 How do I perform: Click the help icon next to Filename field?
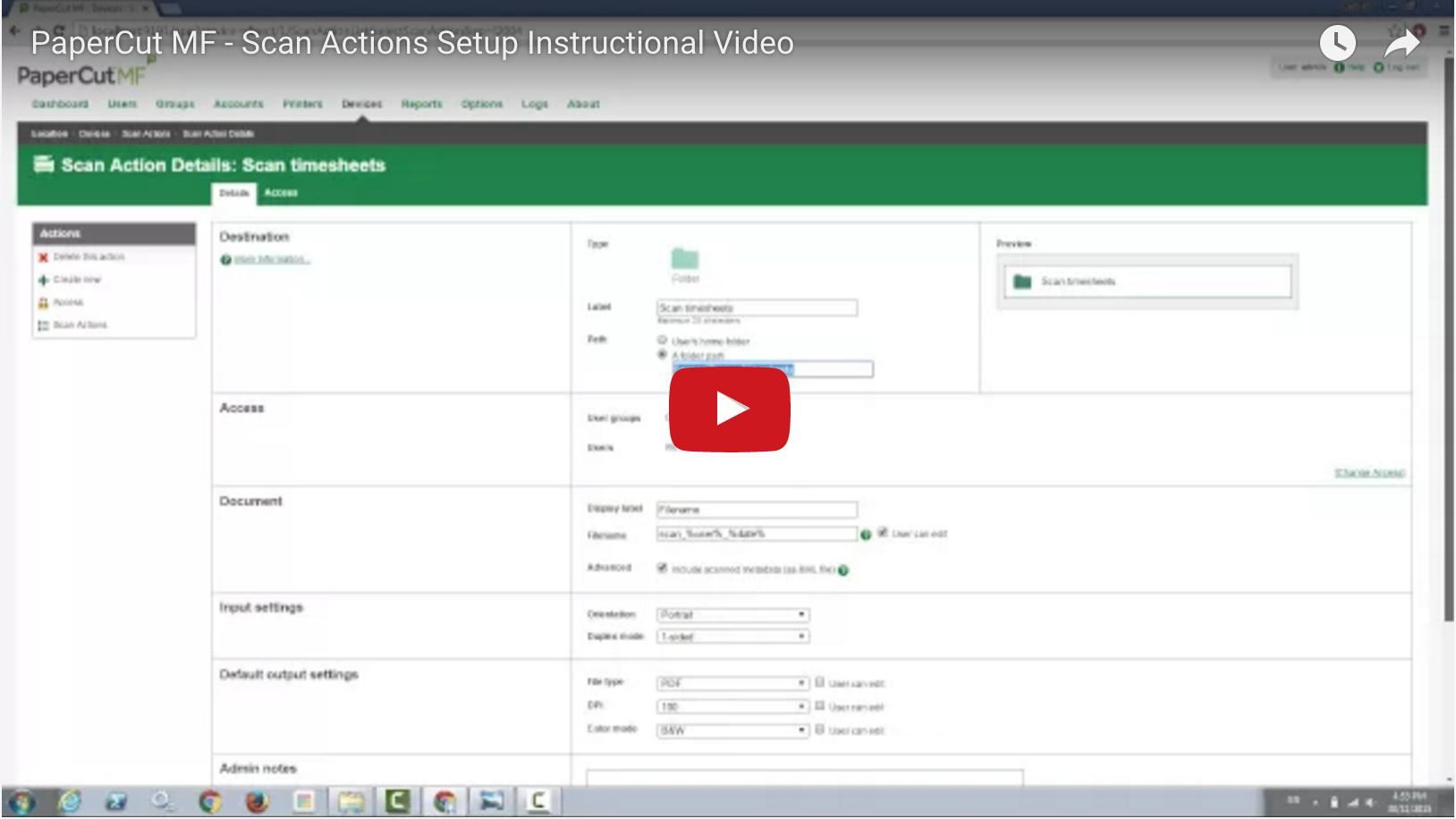tap(866, 535)
